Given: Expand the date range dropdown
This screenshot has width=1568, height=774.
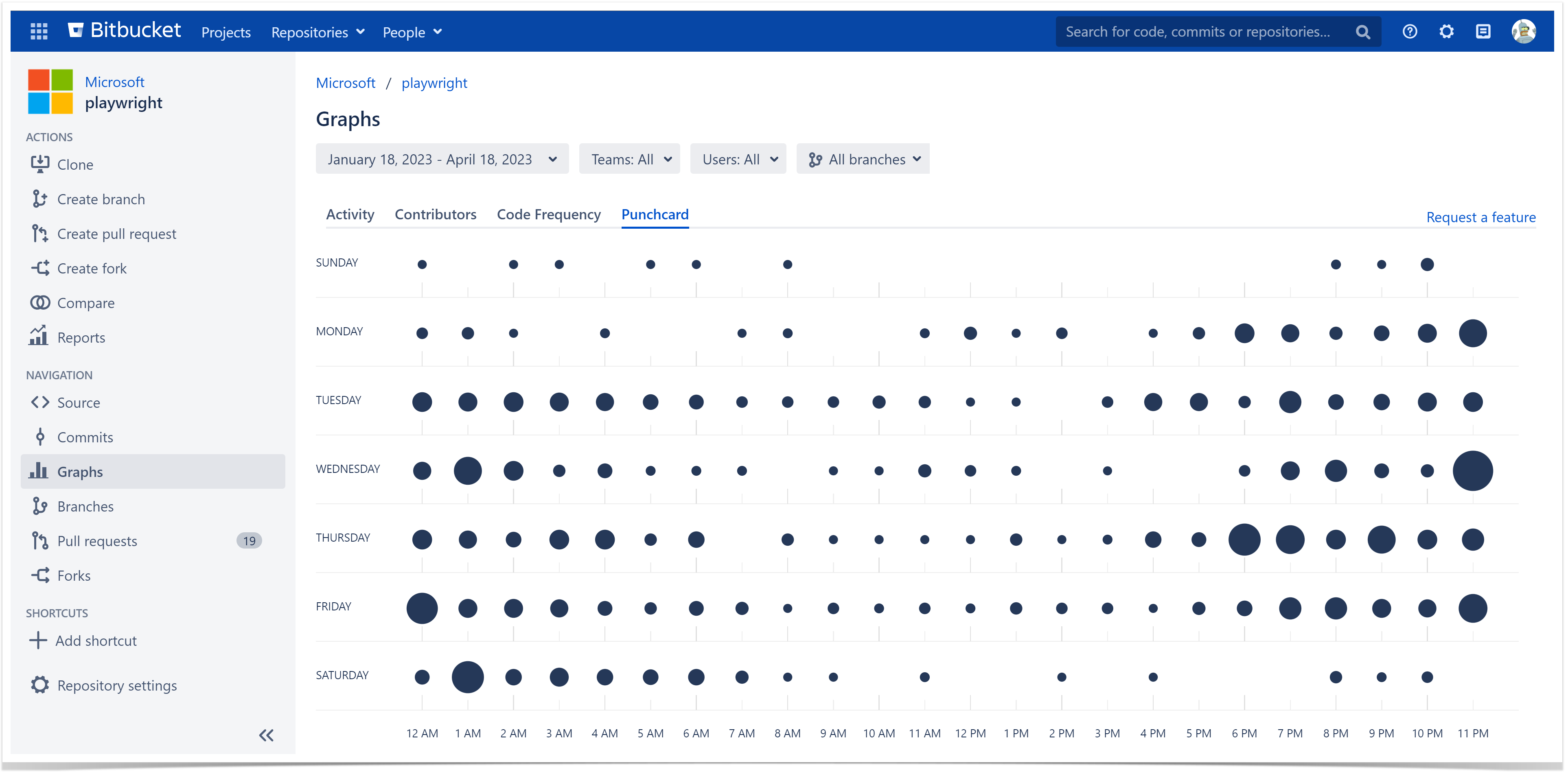Looking at the screenshot, I should point(441,160).
